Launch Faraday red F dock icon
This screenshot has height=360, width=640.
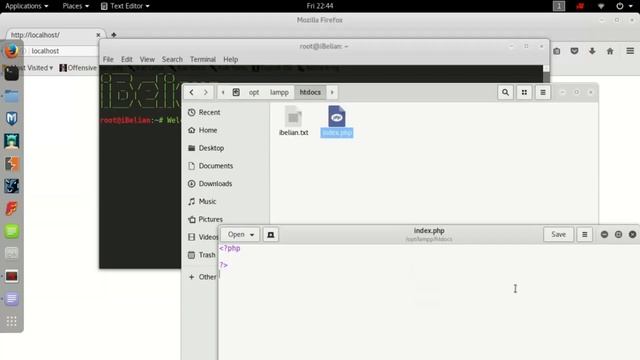point(11,209)
